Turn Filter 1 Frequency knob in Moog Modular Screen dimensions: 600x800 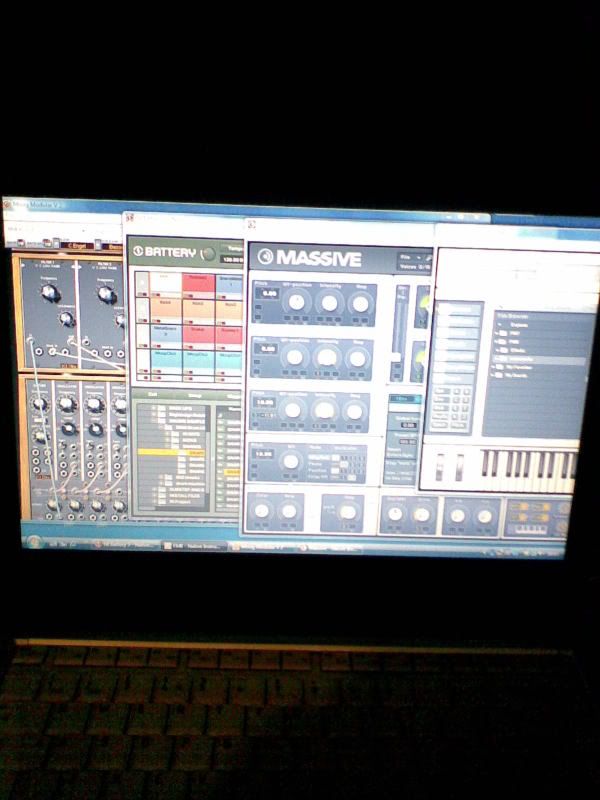[x=51, y=293]
